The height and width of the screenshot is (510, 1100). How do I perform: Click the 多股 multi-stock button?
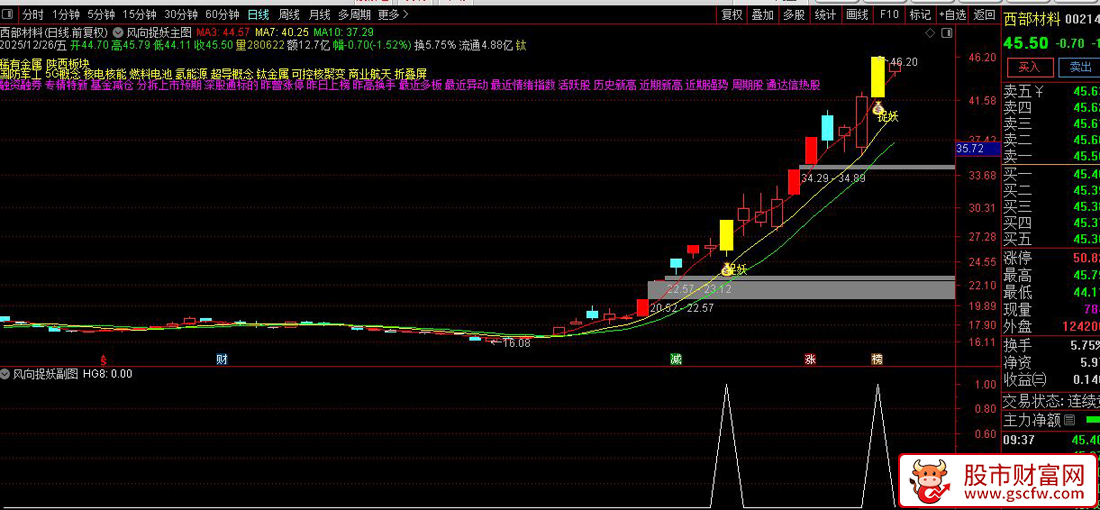793,14
